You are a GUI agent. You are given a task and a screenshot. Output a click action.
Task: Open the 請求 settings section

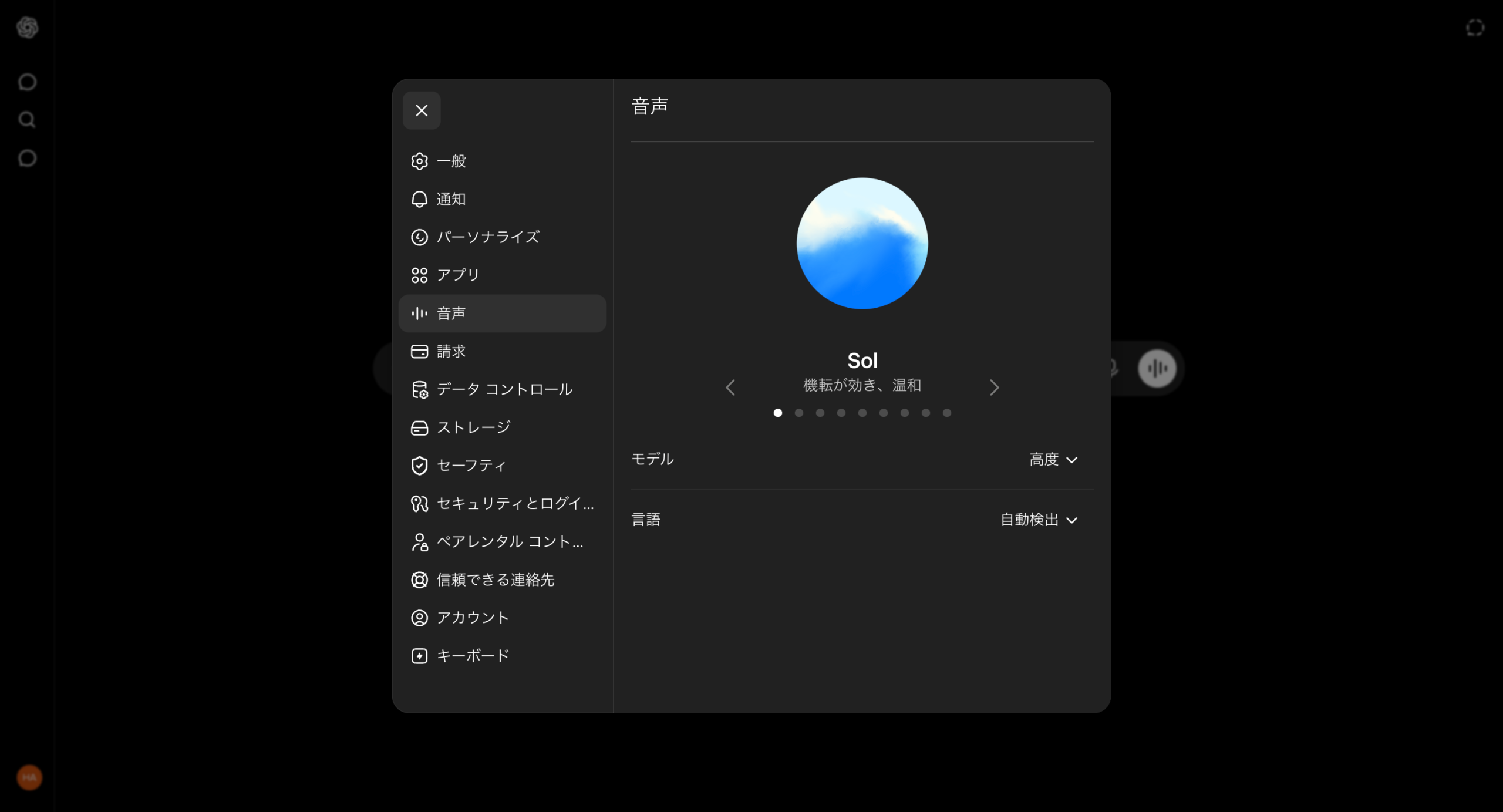[503, 351]
